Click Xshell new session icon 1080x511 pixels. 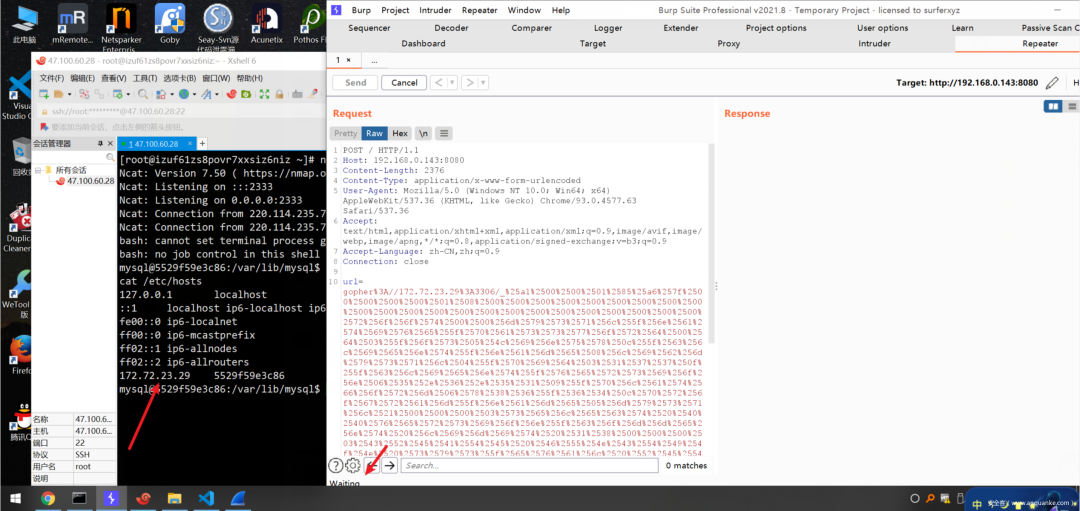(x=44, y=94)
